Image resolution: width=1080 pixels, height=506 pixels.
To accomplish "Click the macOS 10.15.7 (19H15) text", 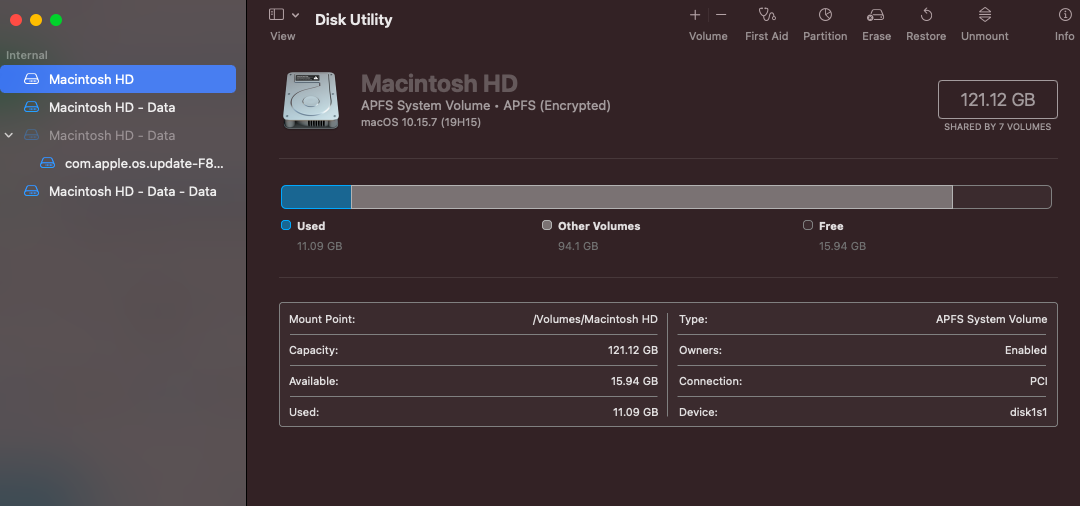I will pos(421,123).
